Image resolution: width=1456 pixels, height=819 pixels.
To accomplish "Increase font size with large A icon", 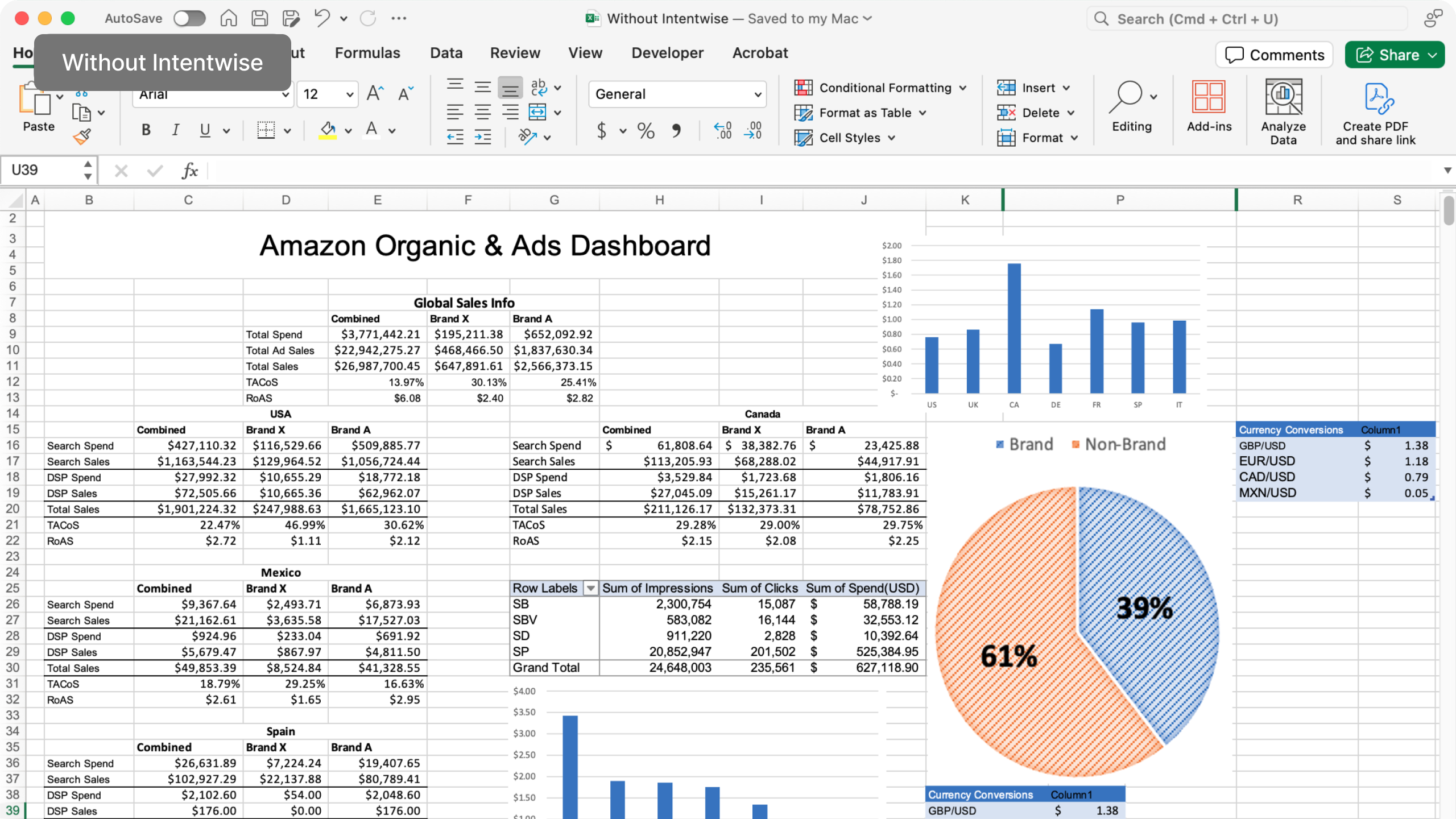I will pyautogui.click(x=375, y=94).
